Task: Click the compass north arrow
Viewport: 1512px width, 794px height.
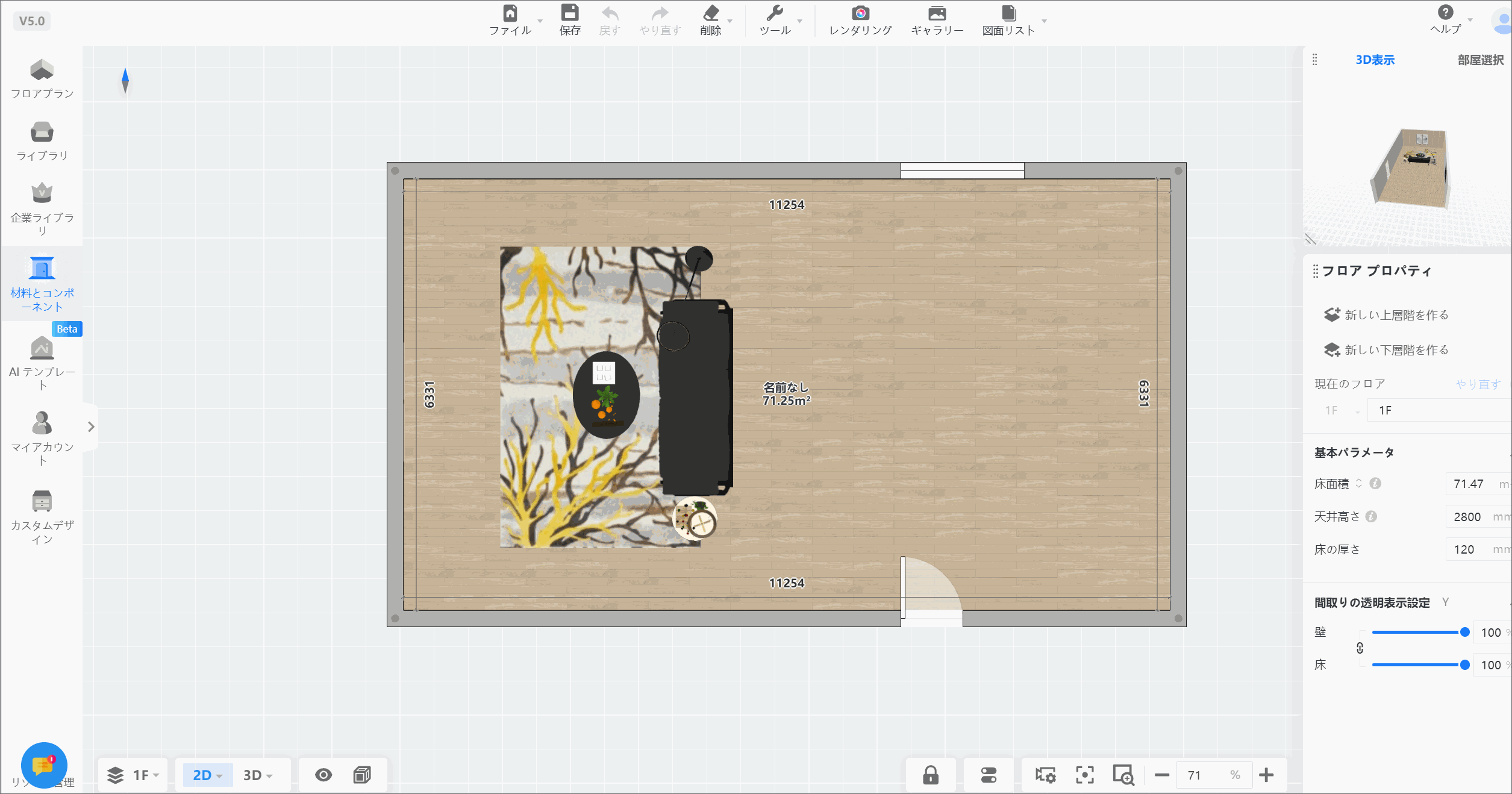Action: click(125, 81)
